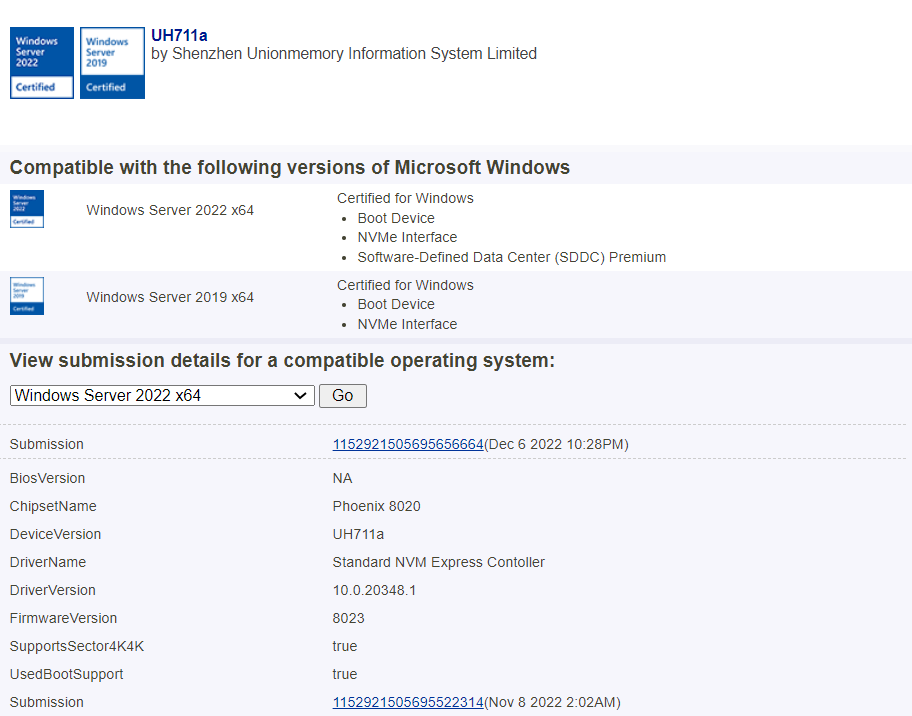Click the Phoenix 8020 chipset value

[x=376, y=506]
